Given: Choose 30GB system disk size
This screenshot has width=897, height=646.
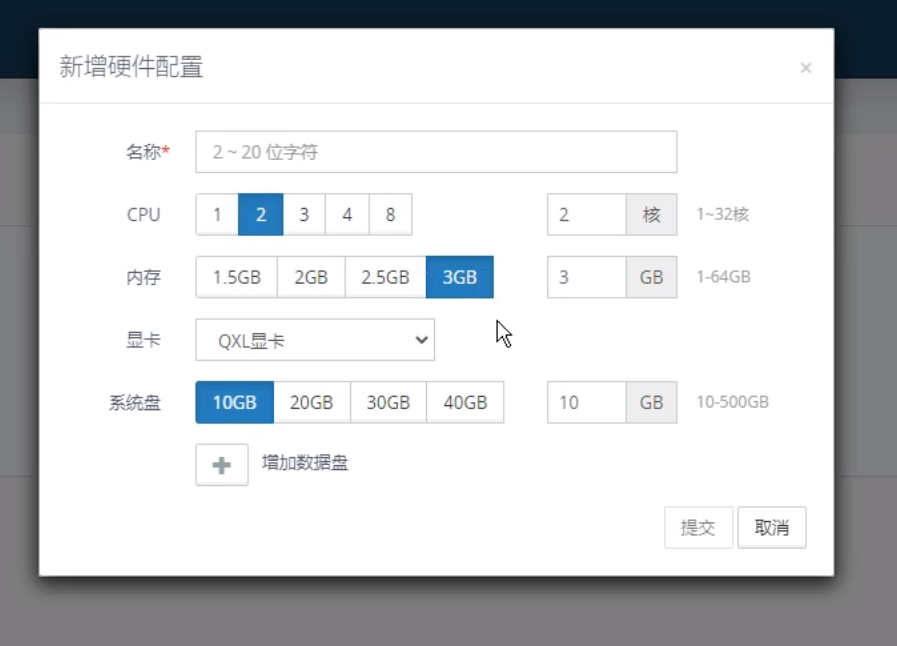Looking at the screenshot, I should coord(388,403).
